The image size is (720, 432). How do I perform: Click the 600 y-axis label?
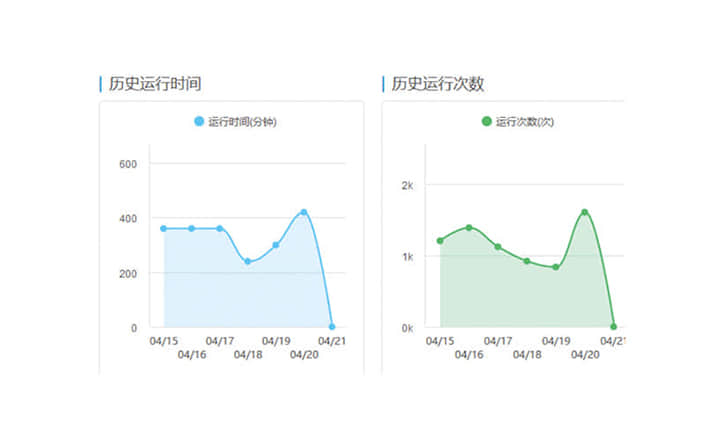coord(128,164)
